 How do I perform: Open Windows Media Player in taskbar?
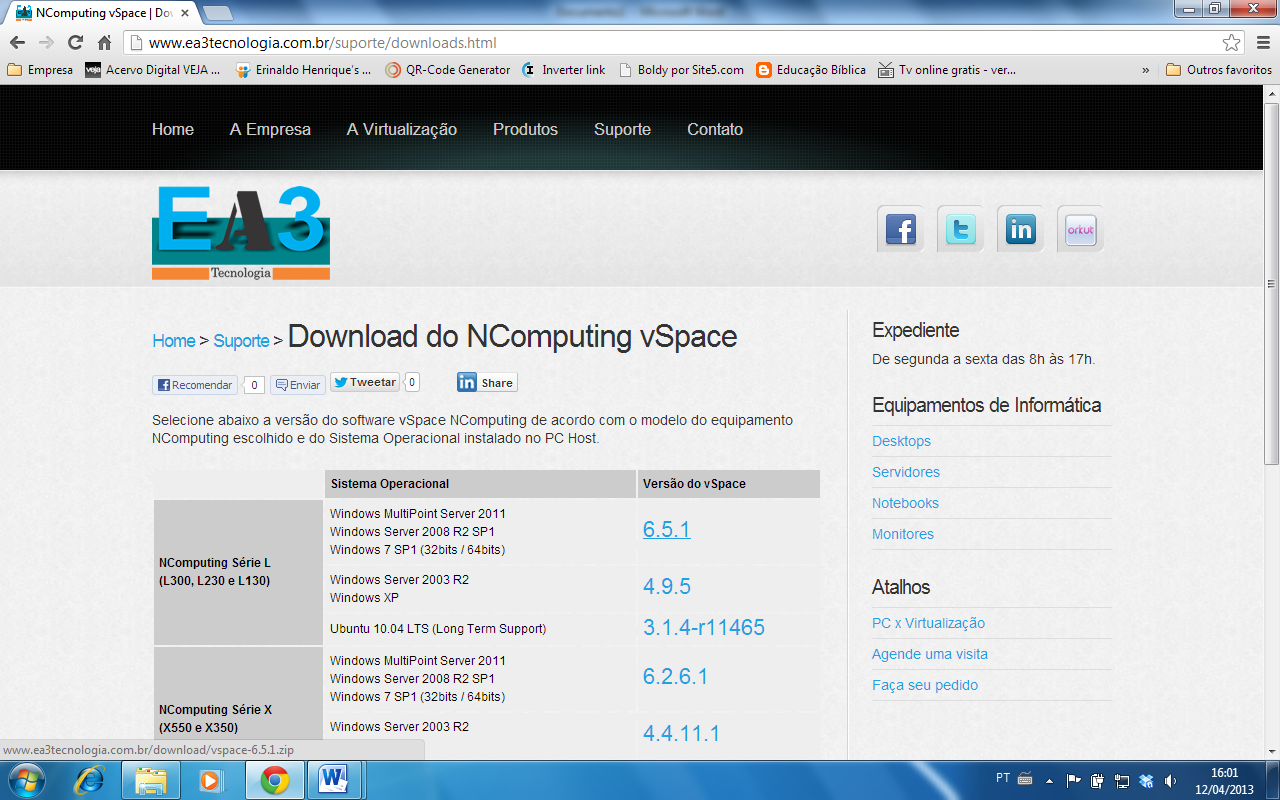211,780
